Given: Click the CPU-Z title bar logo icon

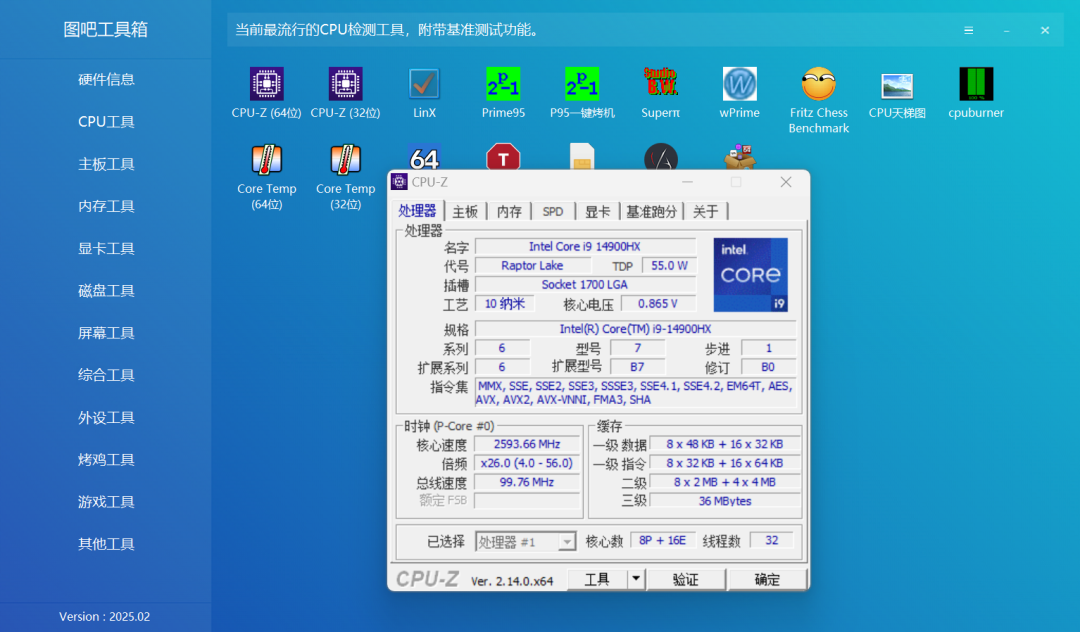Looking at the screenshot, I should (x=399, y=182).
